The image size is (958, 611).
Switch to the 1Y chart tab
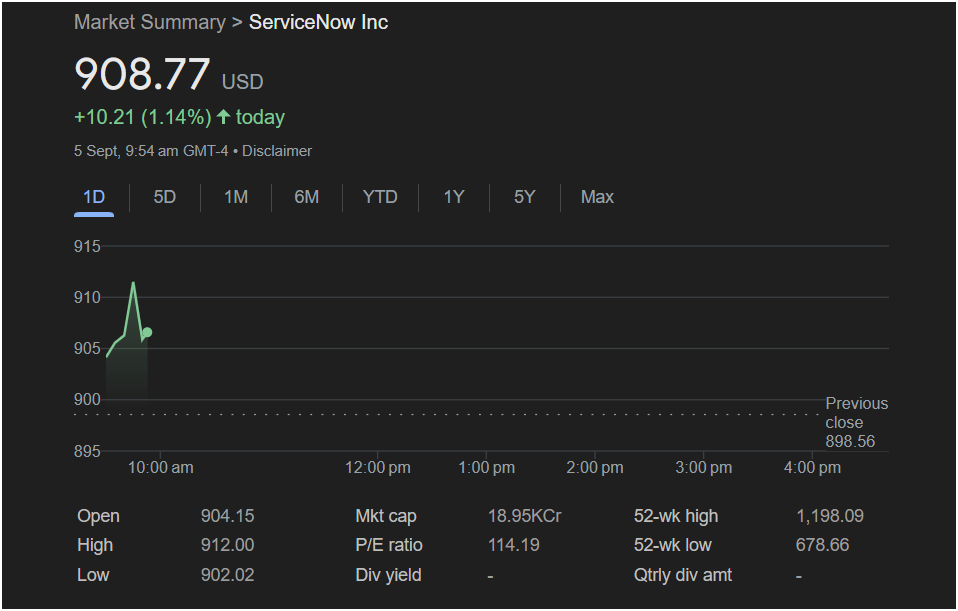click(454, 197)
